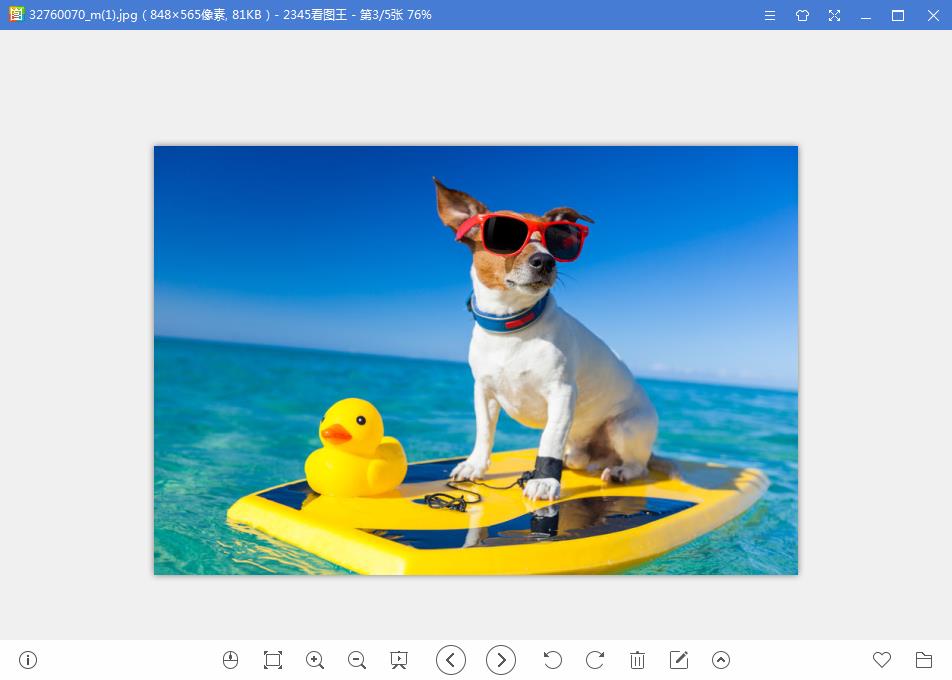Collapse the bottom toolbar
This screenshot has width=952, height=680.
click(x=720, y=660)
